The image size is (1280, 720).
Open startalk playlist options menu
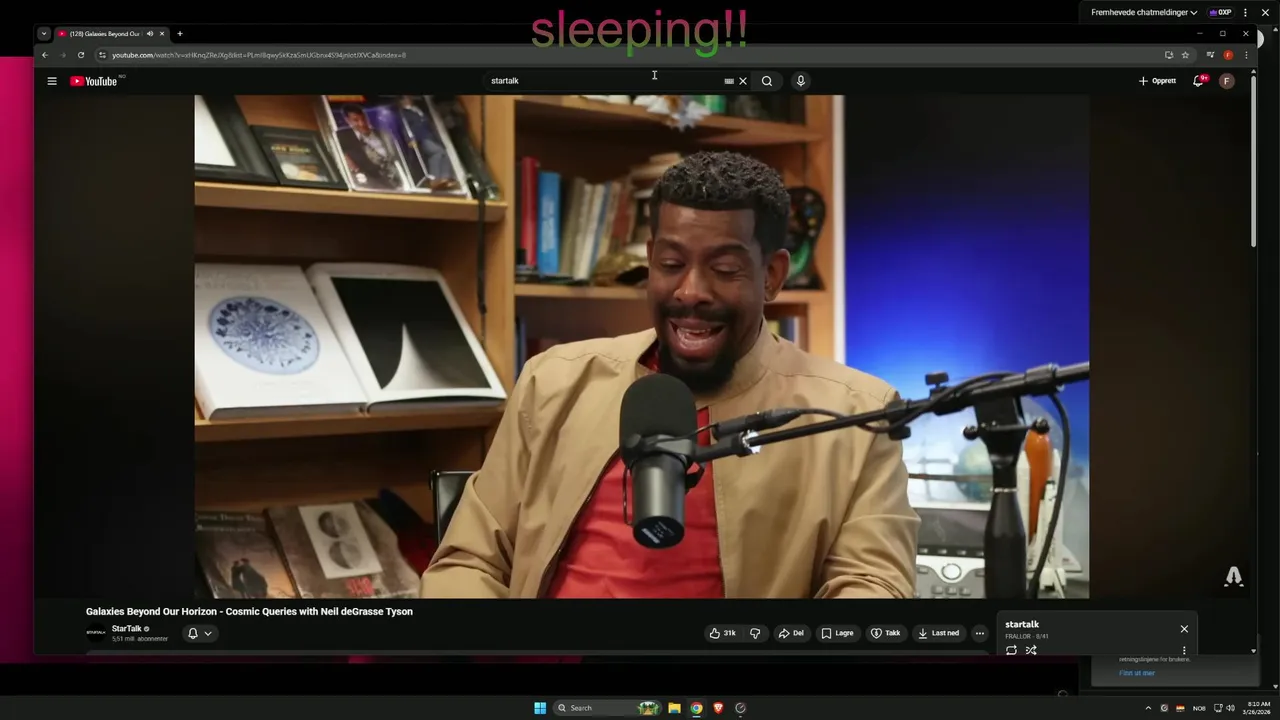pyautogui.click(x=1184, y=650)
